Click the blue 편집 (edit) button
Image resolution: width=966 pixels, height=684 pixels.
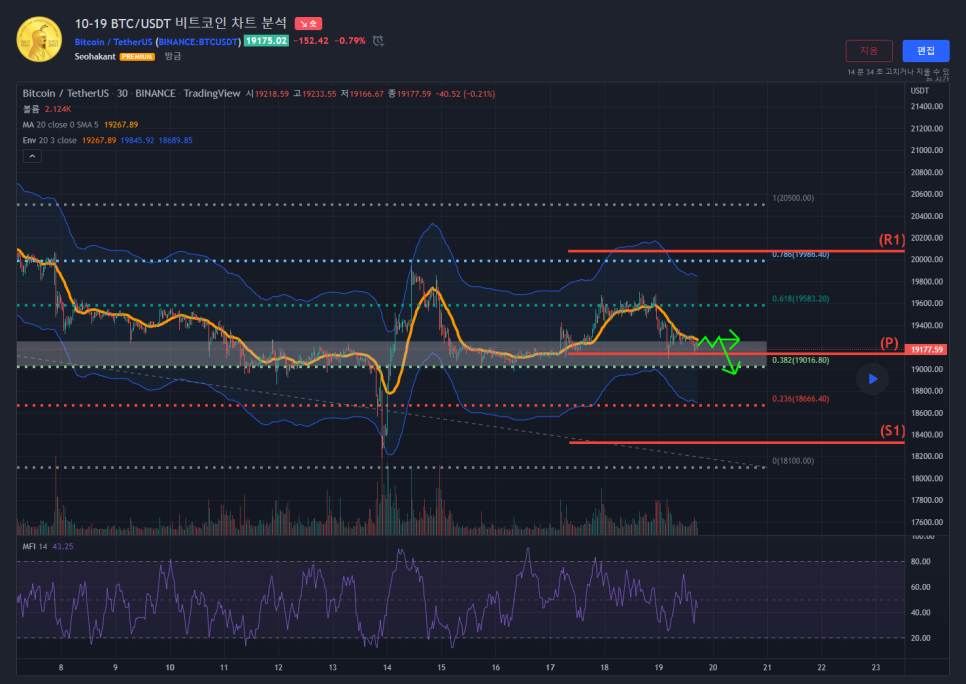point(925,51)
